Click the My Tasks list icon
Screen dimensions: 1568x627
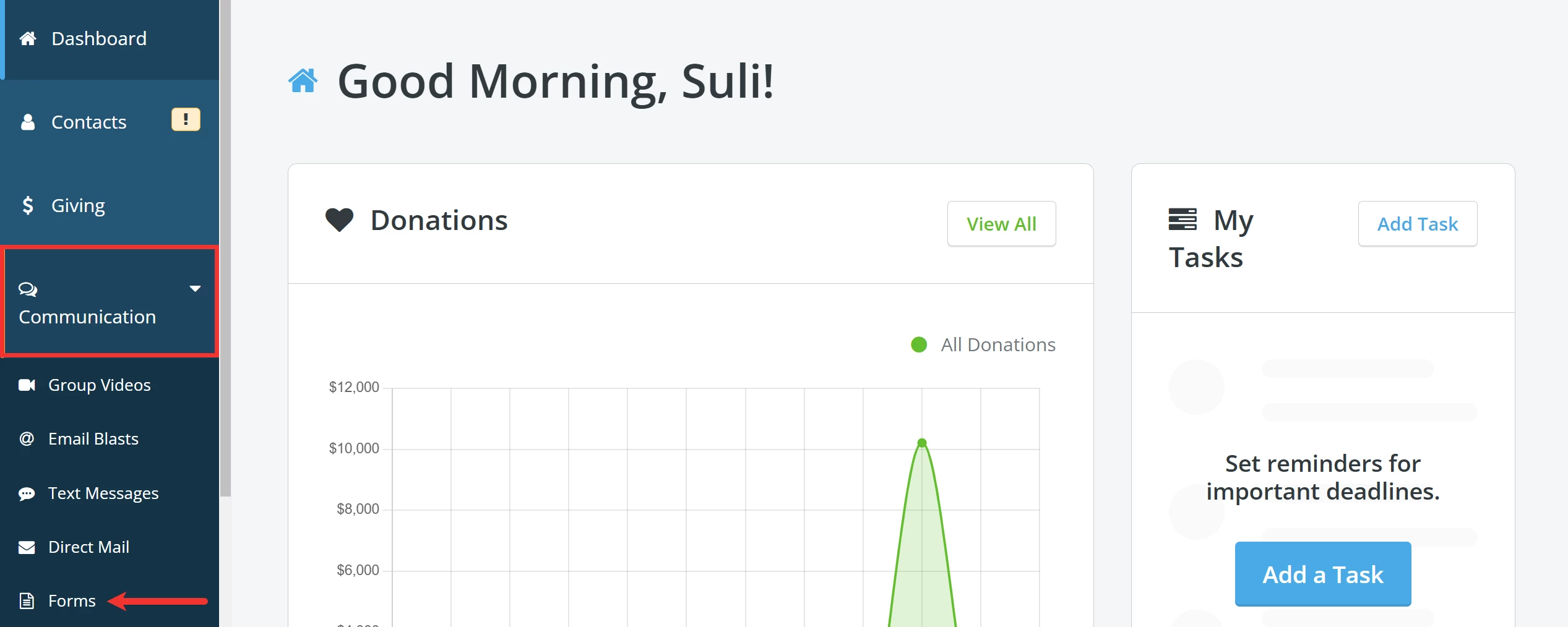click(1182, 220)
